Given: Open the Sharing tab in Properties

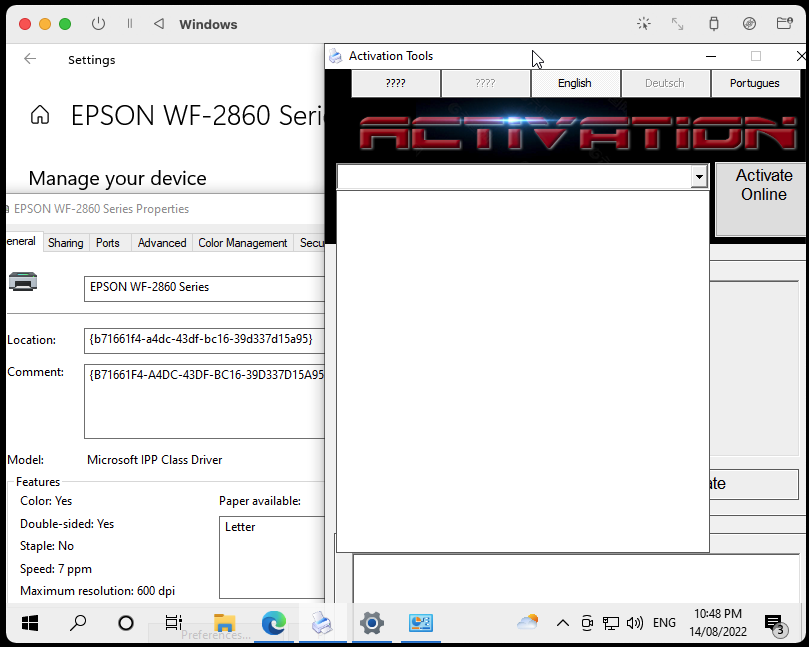Looking at the screenshot, I should [66, 242].
